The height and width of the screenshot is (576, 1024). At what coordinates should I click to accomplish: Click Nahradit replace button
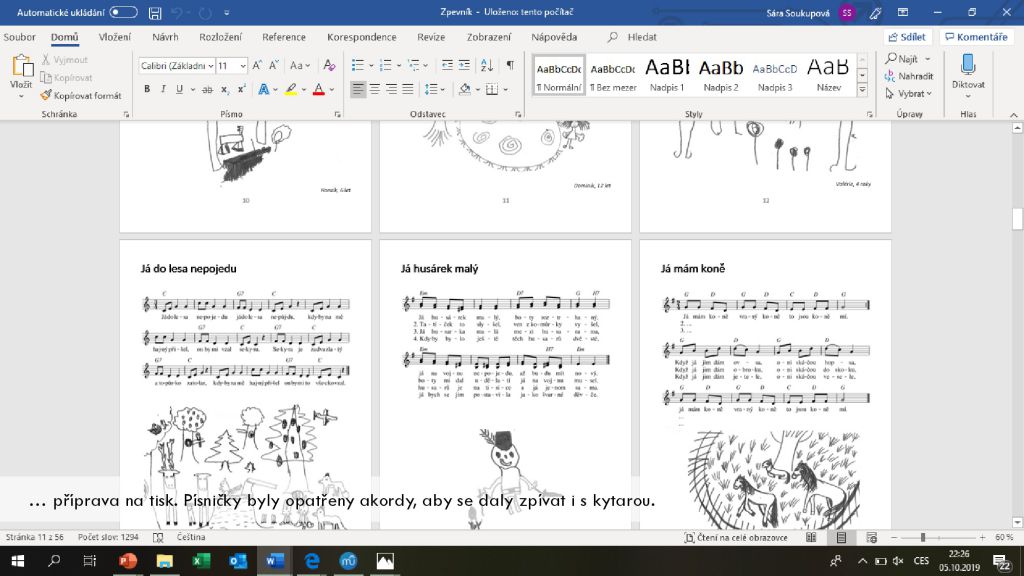(x=909, y=76)
